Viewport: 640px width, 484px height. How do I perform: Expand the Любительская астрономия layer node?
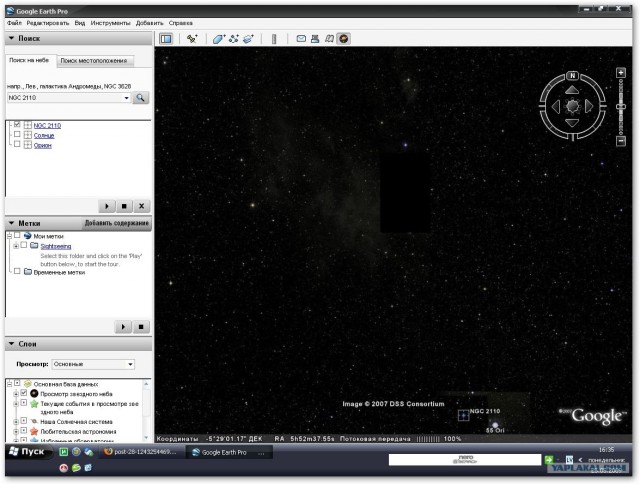coord(16,432)
